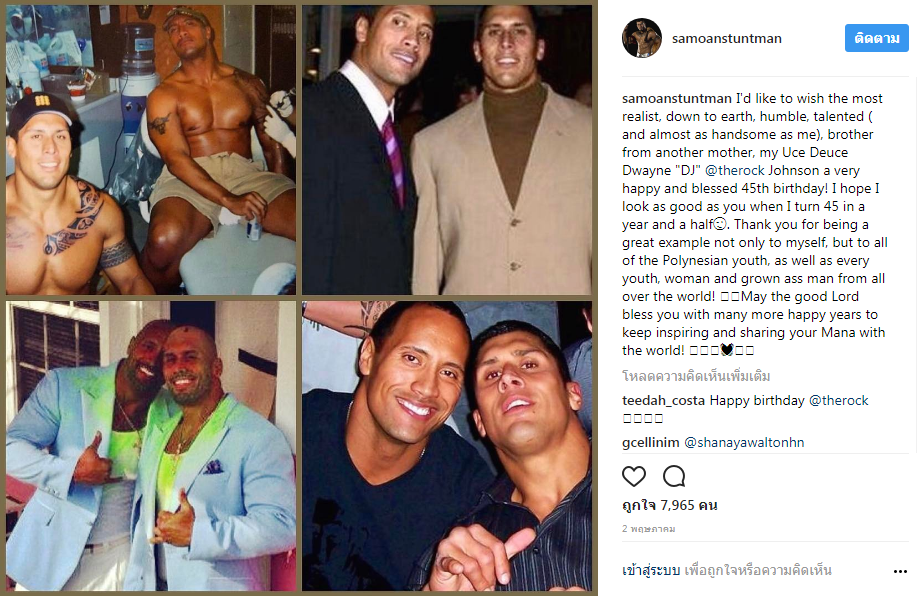Open the teedah_costa commenter profile
This screenshot has height=596, width=917.
click(x=664, y=401)
